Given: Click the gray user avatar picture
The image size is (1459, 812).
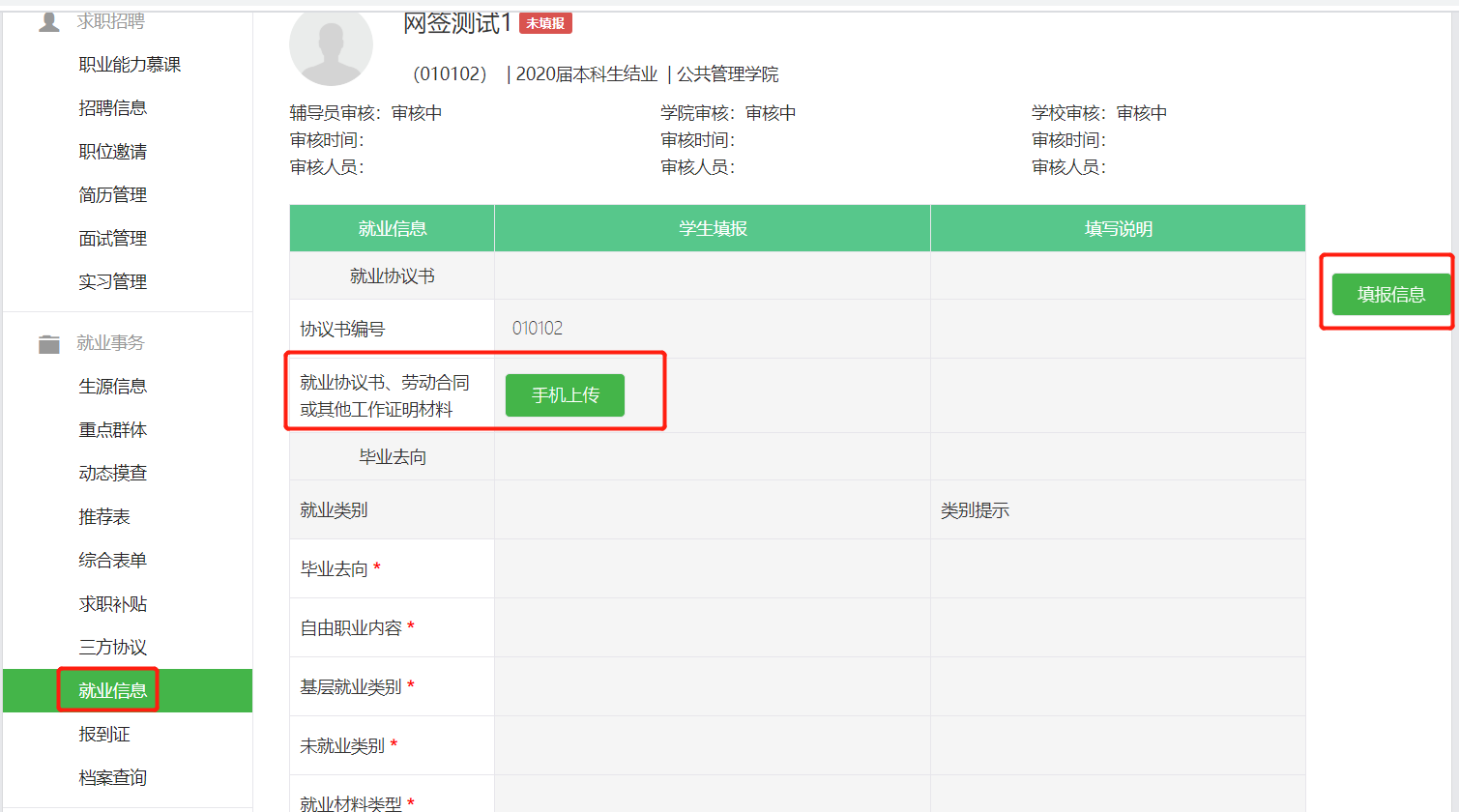Looking at the screenshot, I should 331,46.
